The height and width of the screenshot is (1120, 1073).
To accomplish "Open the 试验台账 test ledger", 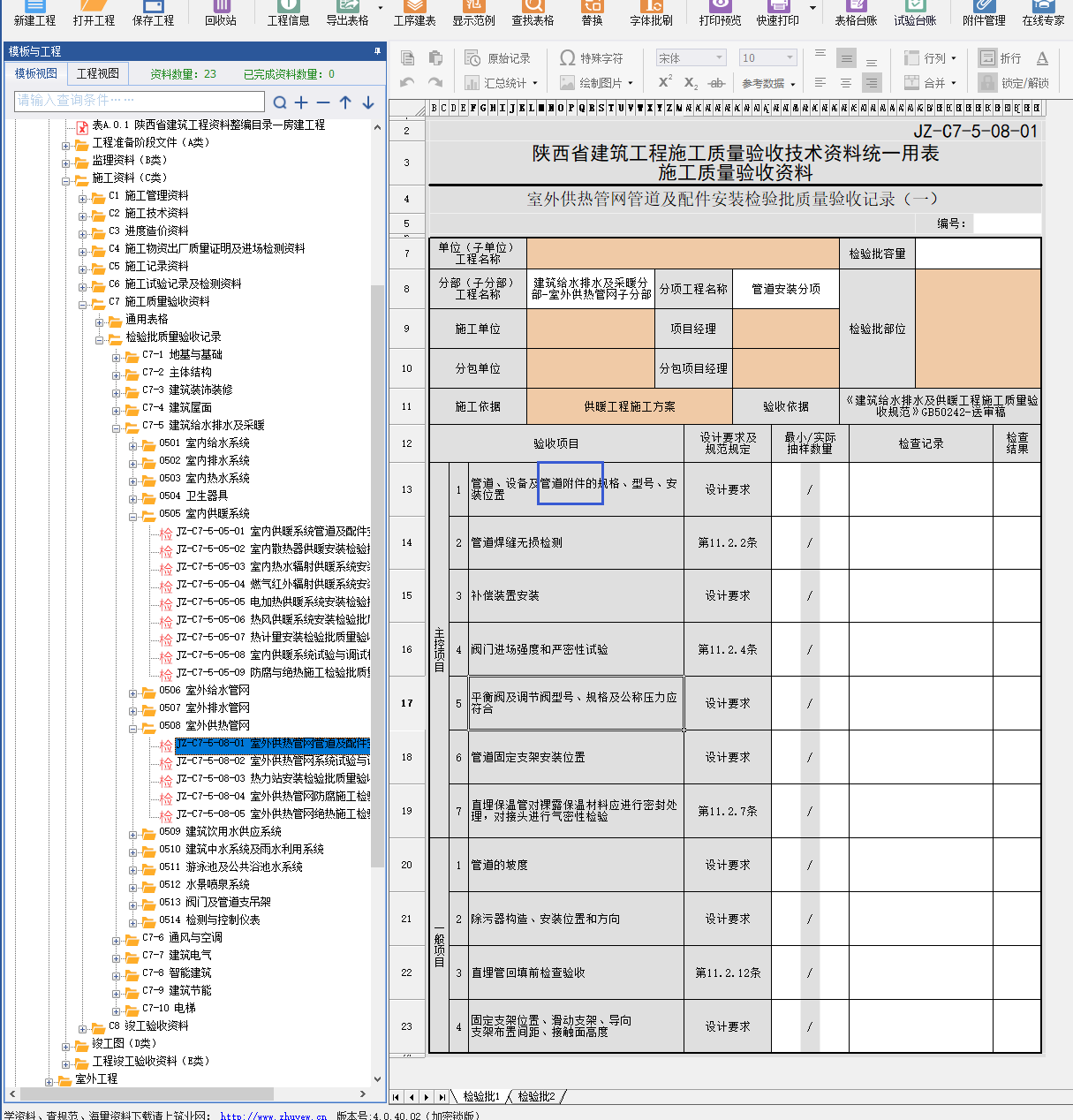I will pyautogui.click(x=915, y=13).
